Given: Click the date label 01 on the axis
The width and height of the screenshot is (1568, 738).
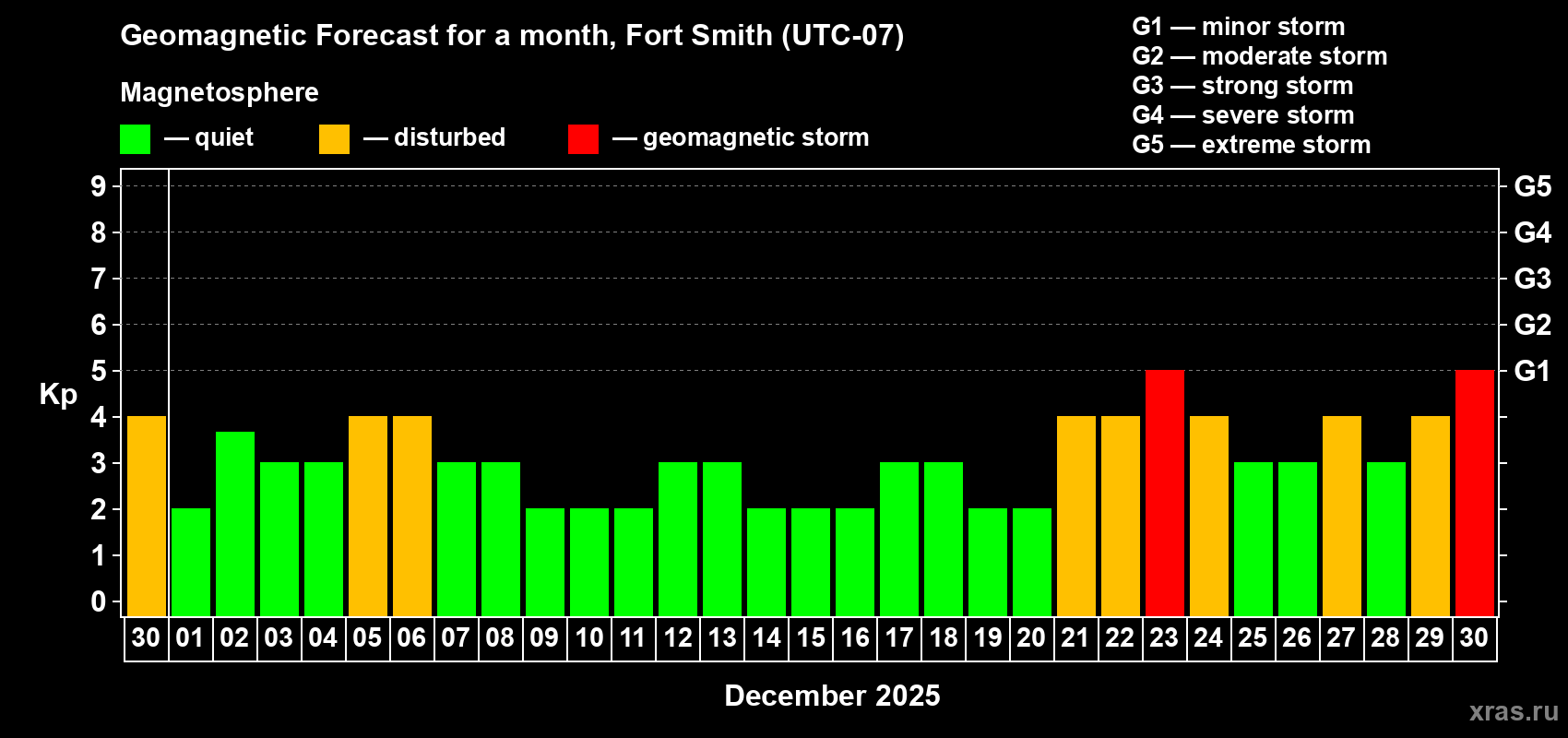Looking at the screenshot, I should tap(190, 638).
